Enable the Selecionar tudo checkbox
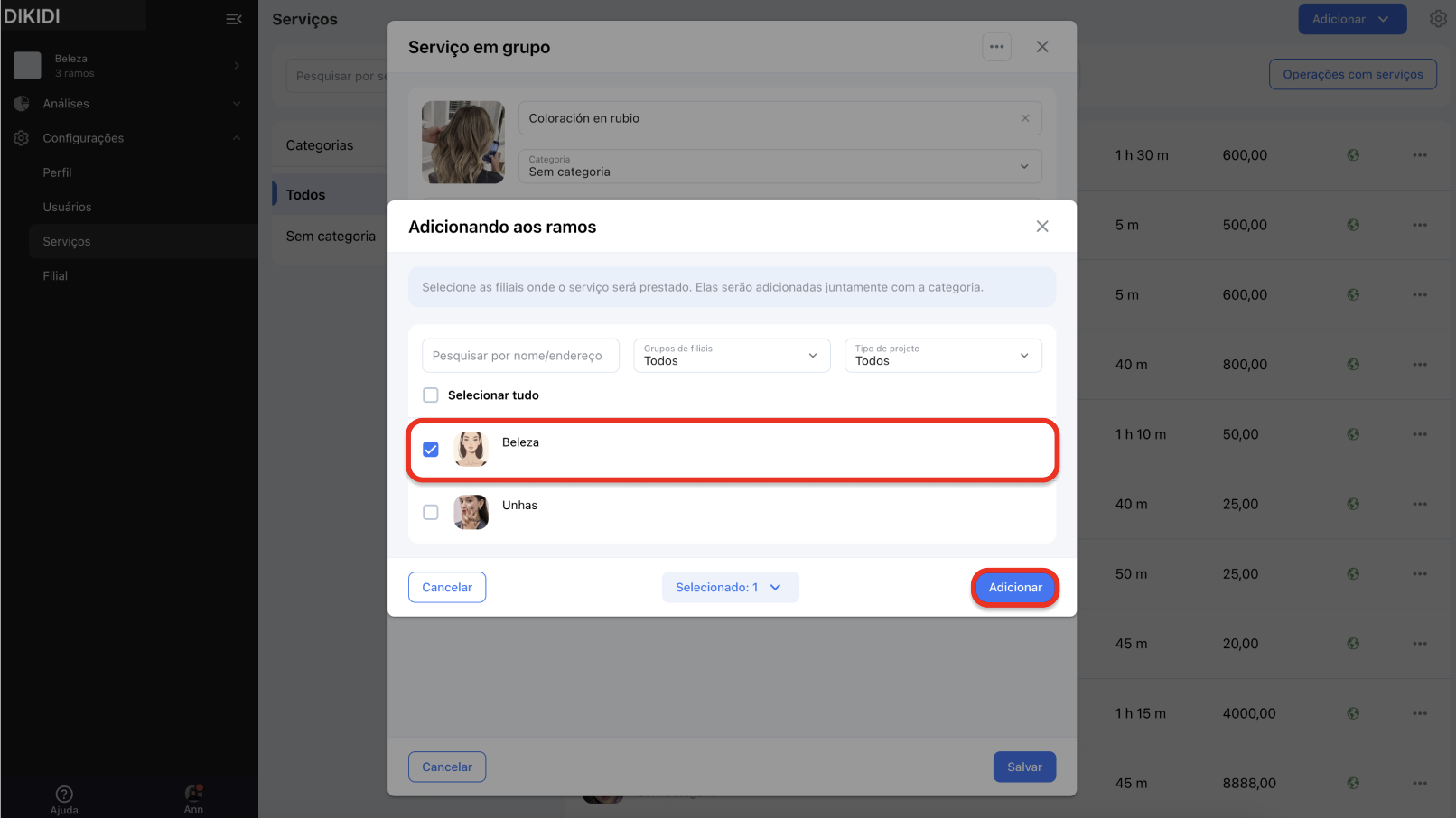 [x=431, y=395]
